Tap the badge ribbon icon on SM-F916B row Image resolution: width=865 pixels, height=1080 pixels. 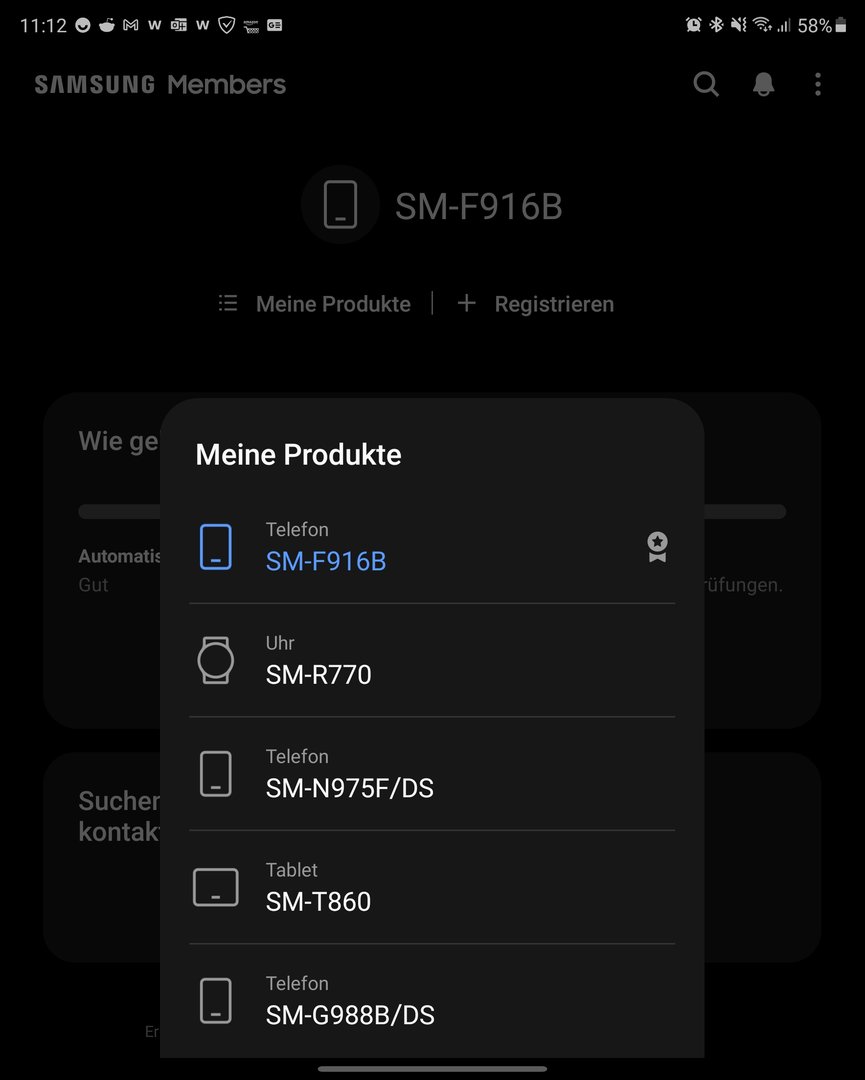[x=658, y=547]
